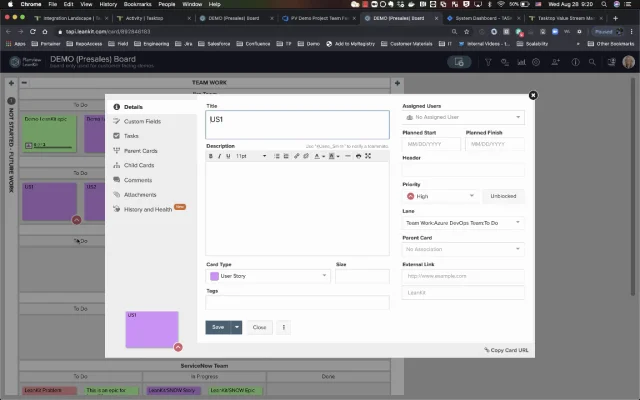Open Parent Card No Association dropdown

463,249
